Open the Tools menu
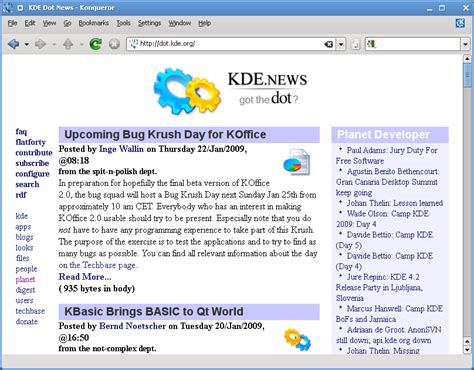 [x=123, y=23]
